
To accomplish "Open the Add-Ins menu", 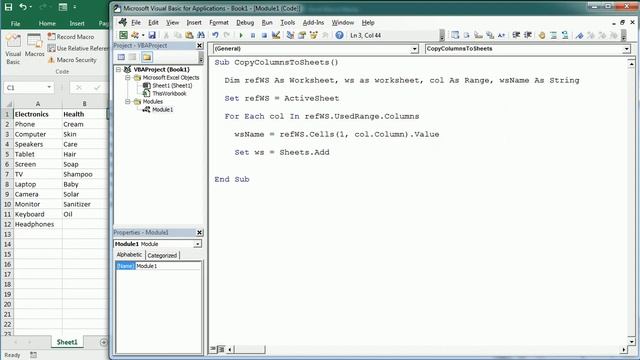I will (313, 23).
